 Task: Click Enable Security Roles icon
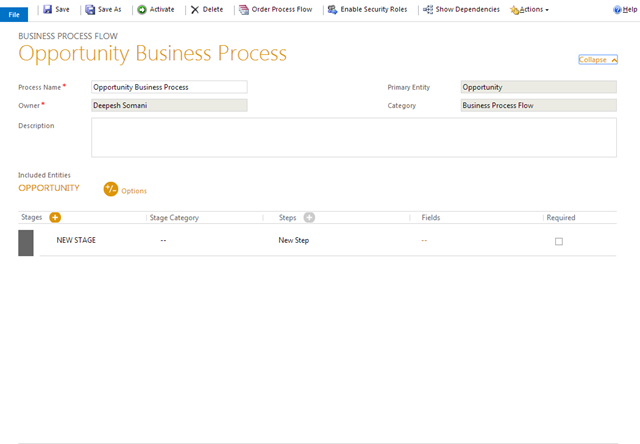click(332, 9)
